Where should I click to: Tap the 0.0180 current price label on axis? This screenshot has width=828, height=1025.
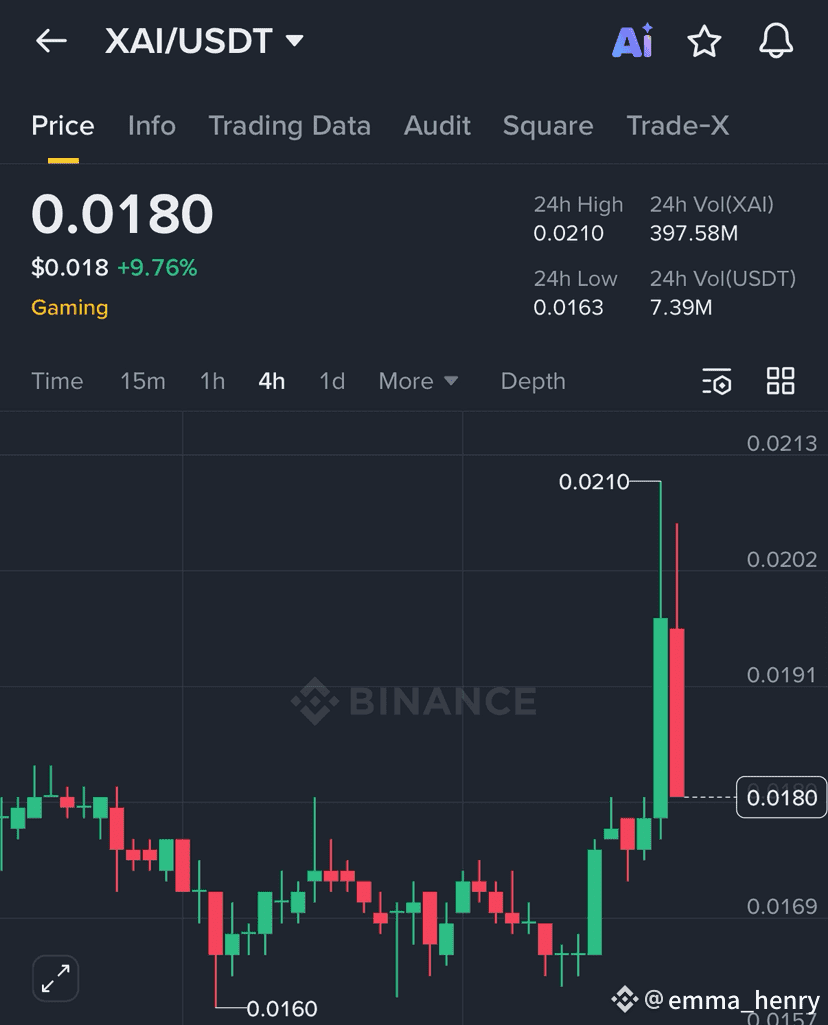(x=782, y=798)
